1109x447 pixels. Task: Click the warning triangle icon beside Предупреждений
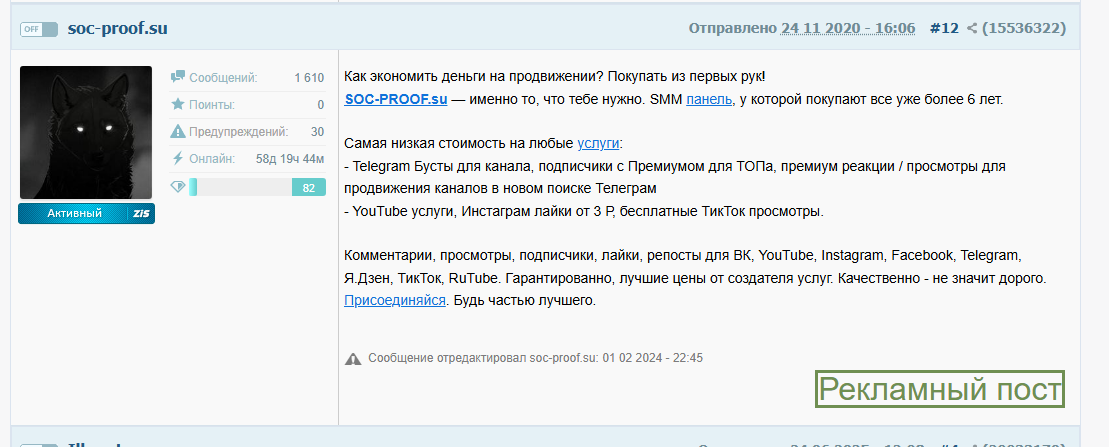coord(178,132)
